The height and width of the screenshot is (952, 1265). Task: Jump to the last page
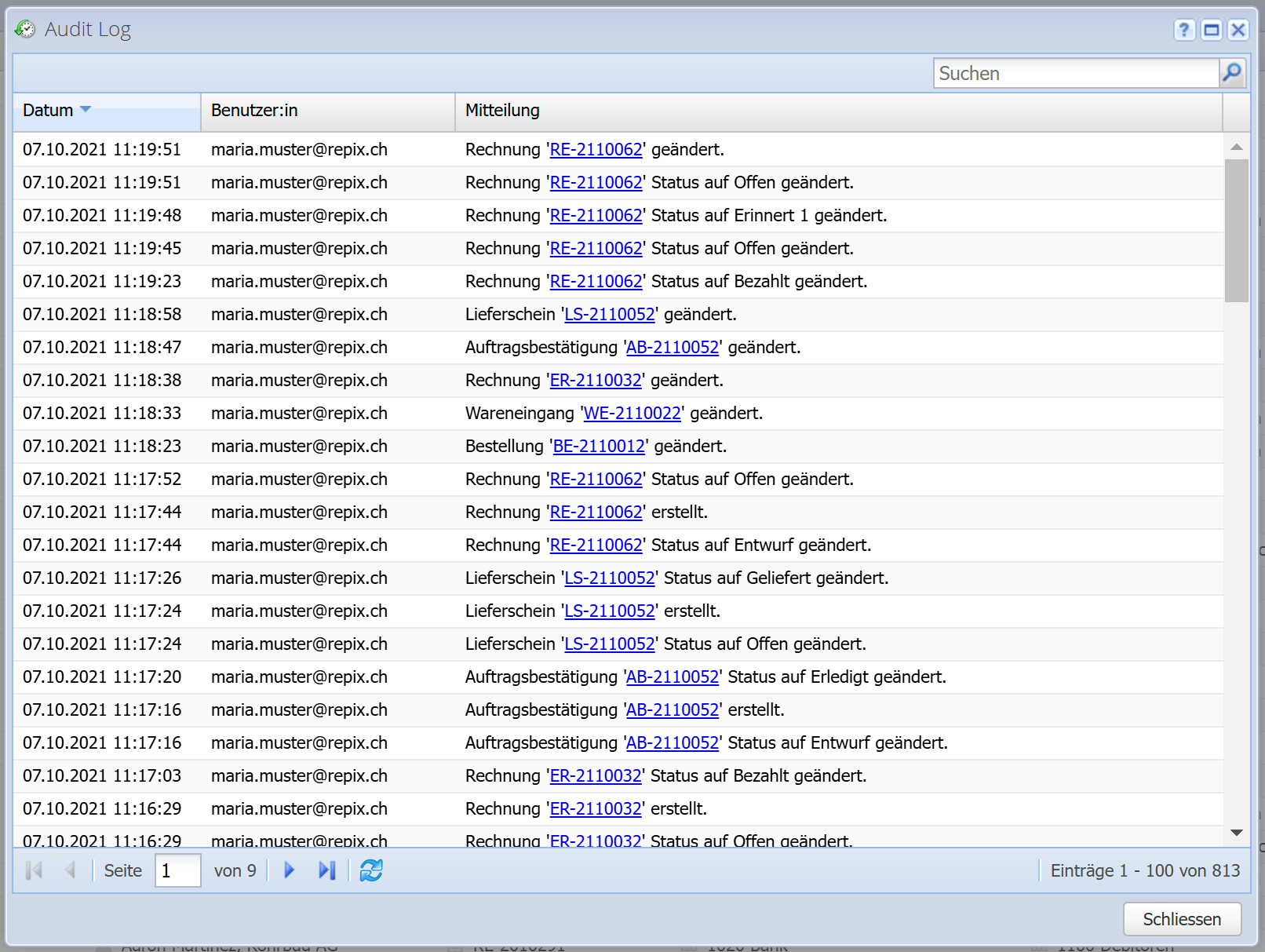326,870
